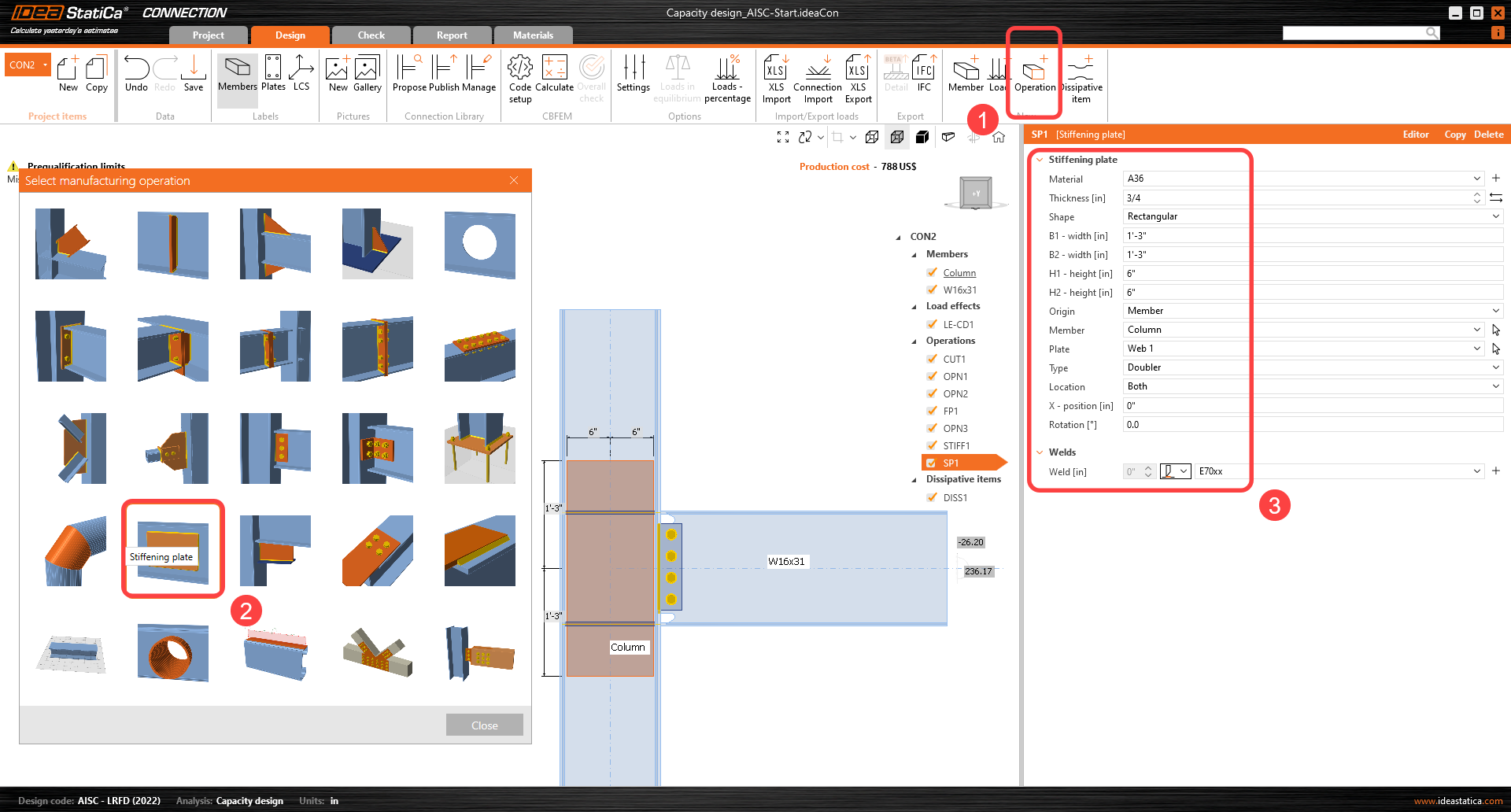Select the Stiffening plate operation thumbnail
Image resolution: width=1511 pixels, height=812 pixels.
pos(173,548)
